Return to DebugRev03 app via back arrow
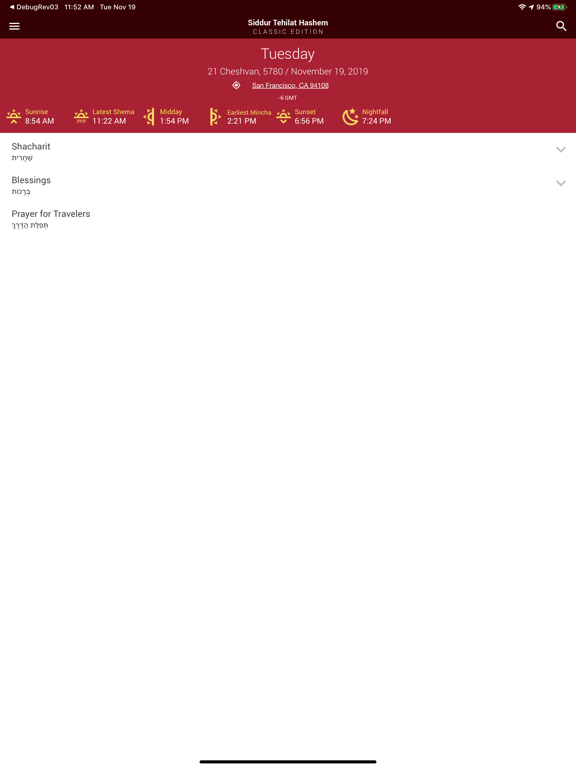This screenshot has height=768, width=576. click(x=34, y=7)
